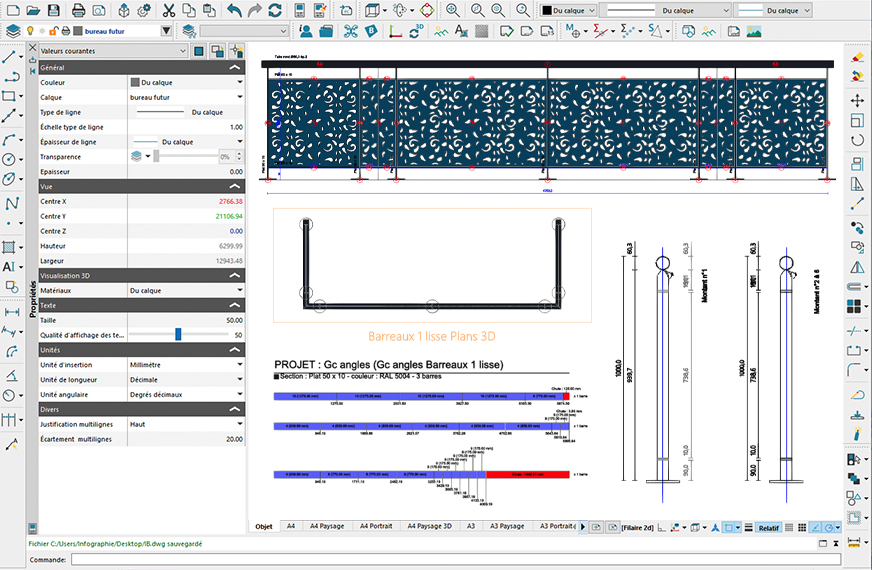This screenshot has width=872, height=570.
Task: Click the Cut scissors icon
Action: pos(168,10)
